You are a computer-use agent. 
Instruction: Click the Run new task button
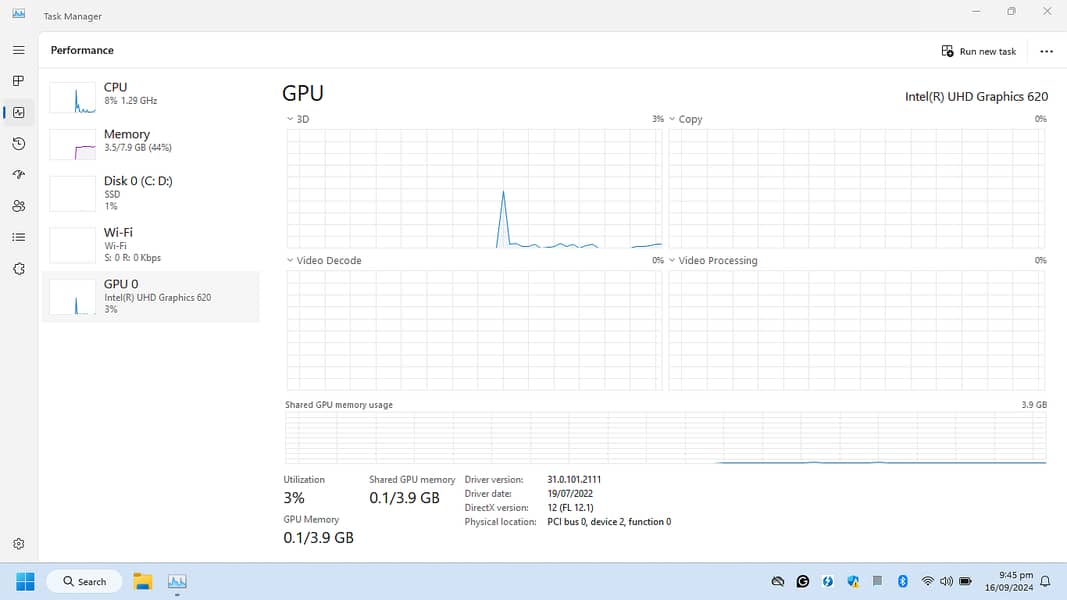click(978, 51)
